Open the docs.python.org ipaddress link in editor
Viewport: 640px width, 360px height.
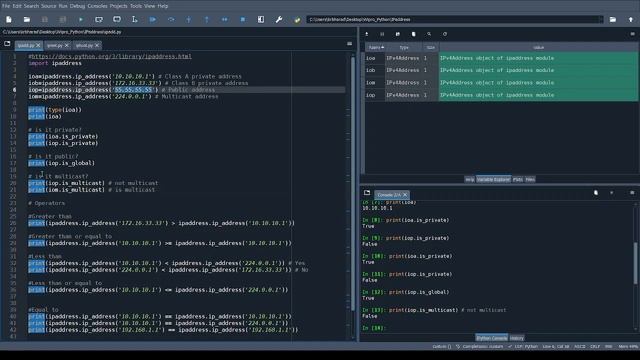pyautogui.click(x=111, y=56)
